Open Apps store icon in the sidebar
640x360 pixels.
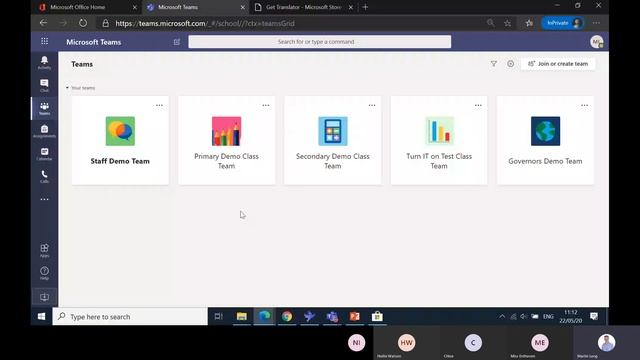click(44, 250)
